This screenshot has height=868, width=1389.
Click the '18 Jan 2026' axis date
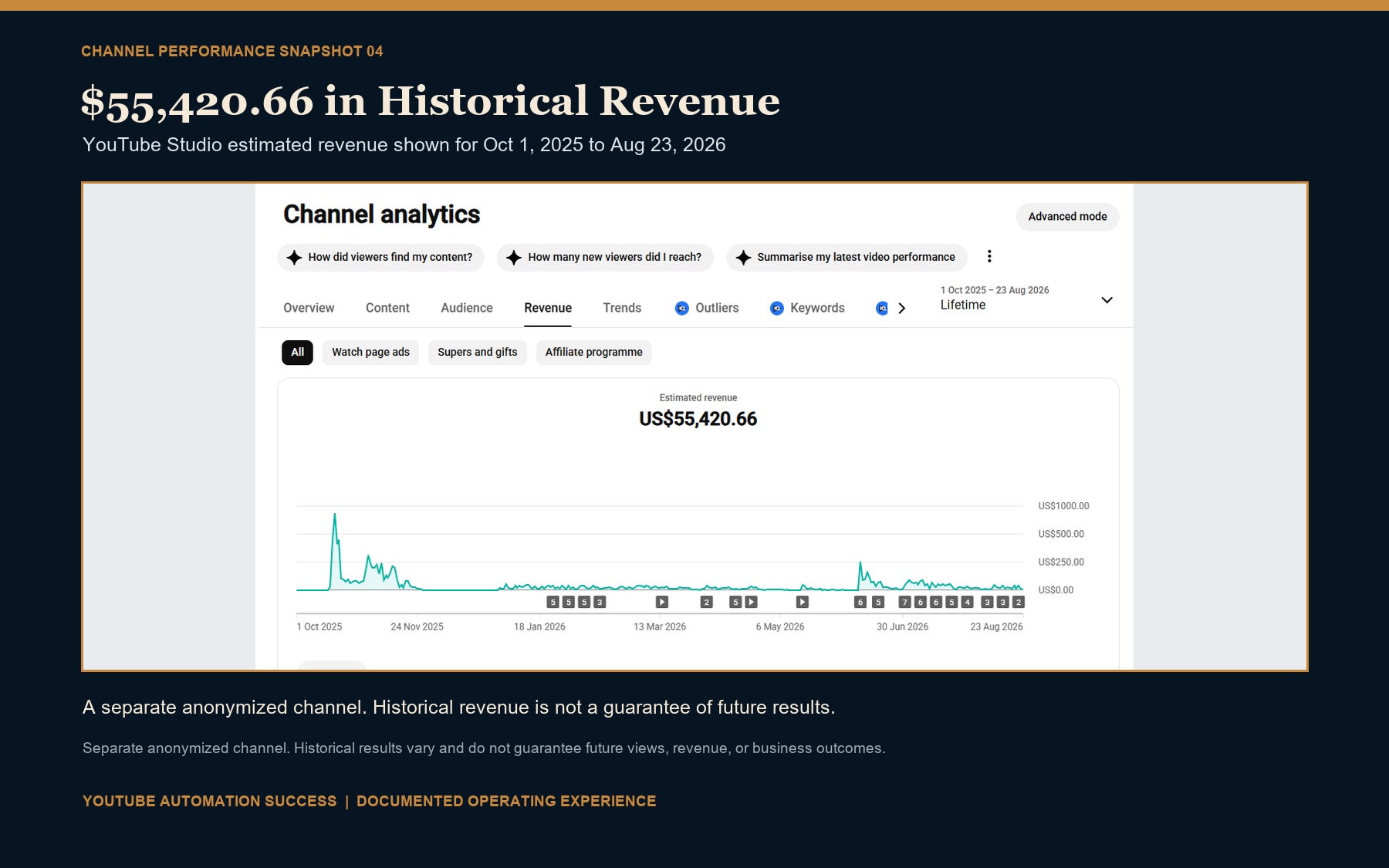(539, 627)
